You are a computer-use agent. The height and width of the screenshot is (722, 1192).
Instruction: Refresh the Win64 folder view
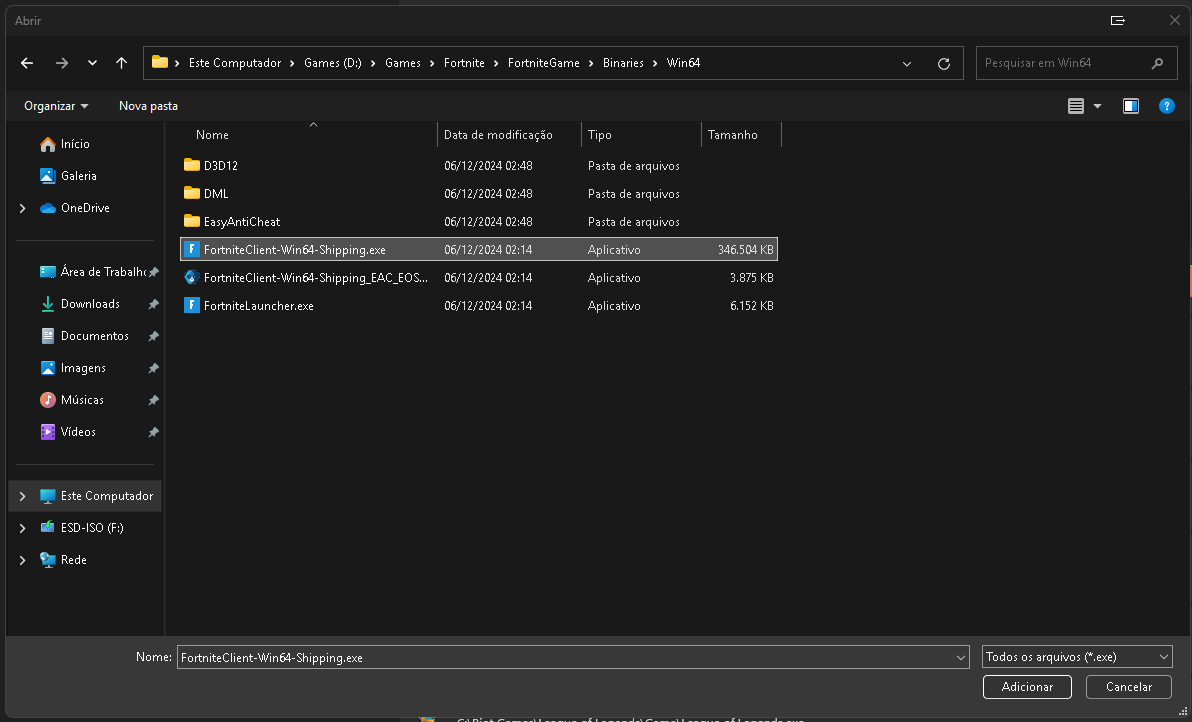point(943,64)
